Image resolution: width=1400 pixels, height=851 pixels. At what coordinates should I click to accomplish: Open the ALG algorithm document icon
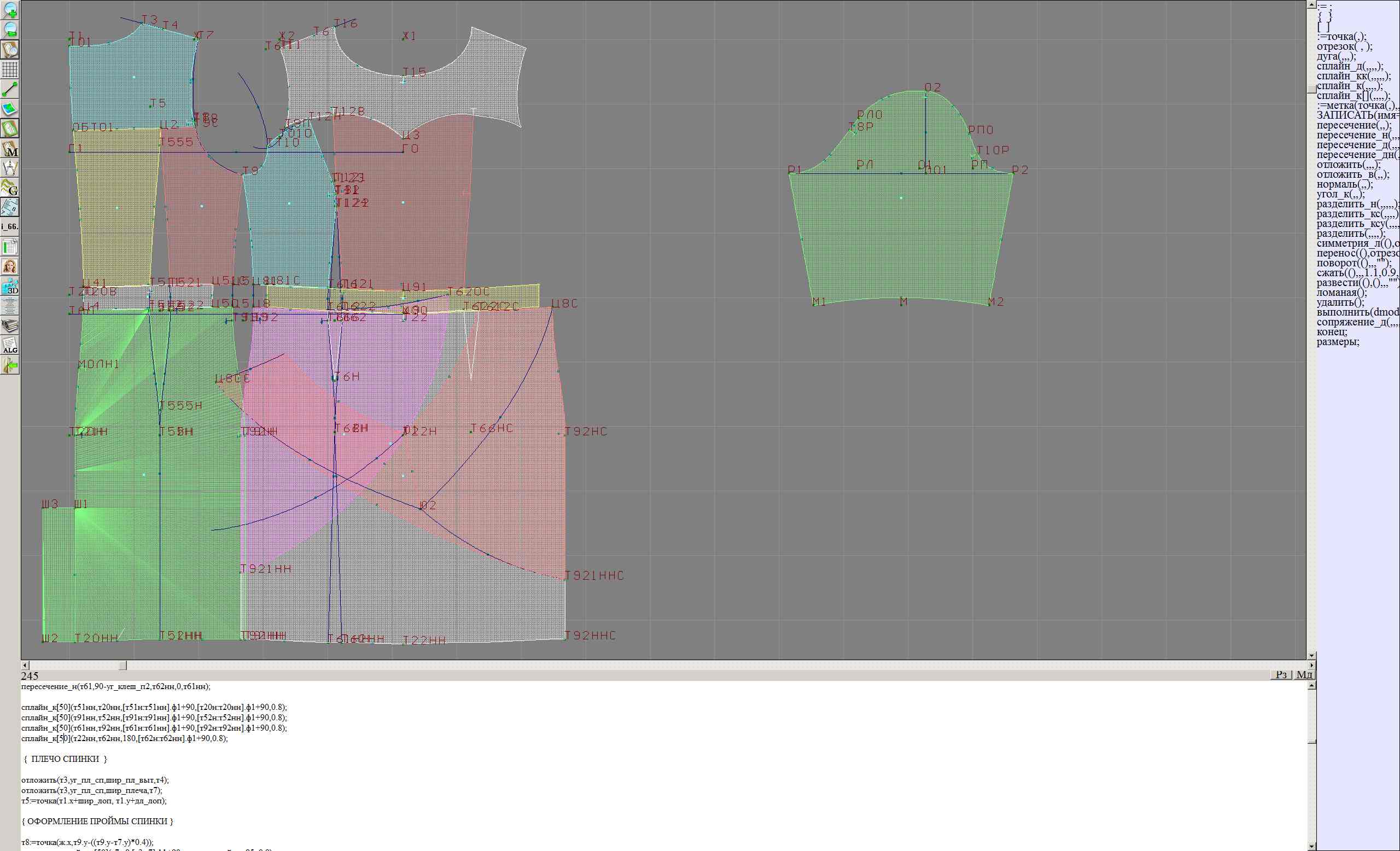[10, 346]
